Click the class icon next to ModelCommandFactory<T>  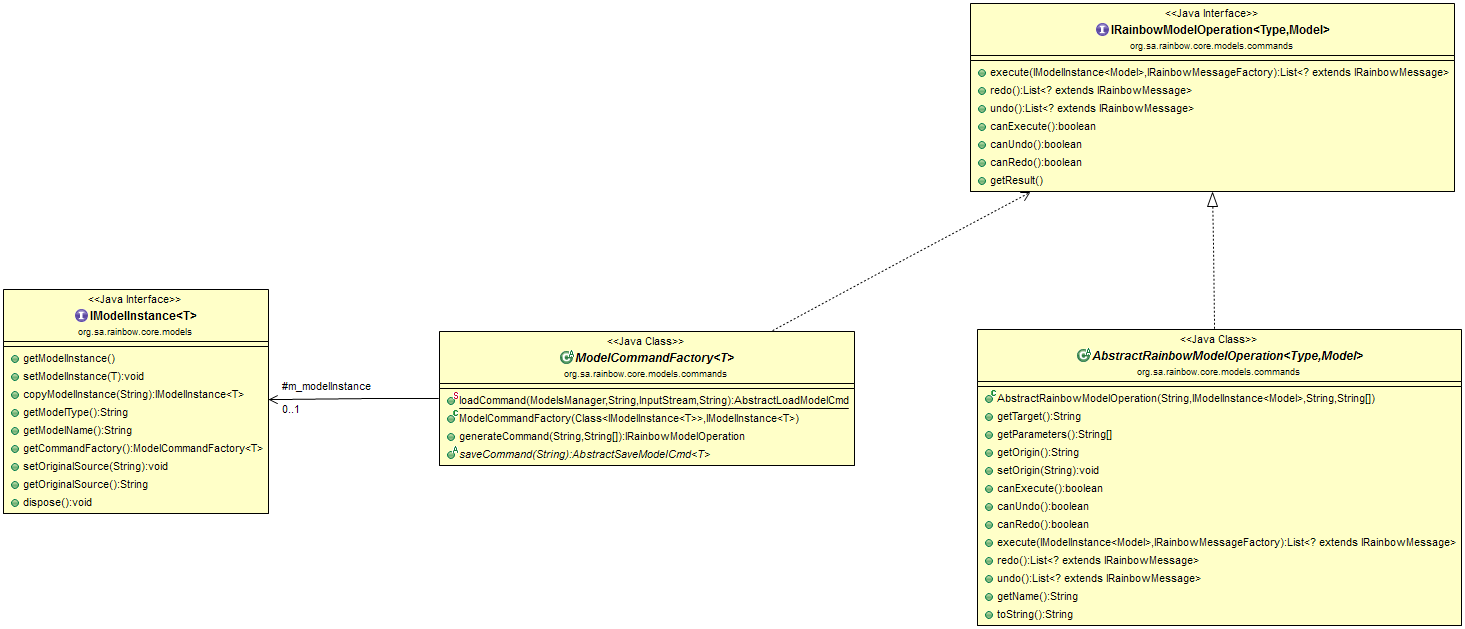[x=567, y=357]
